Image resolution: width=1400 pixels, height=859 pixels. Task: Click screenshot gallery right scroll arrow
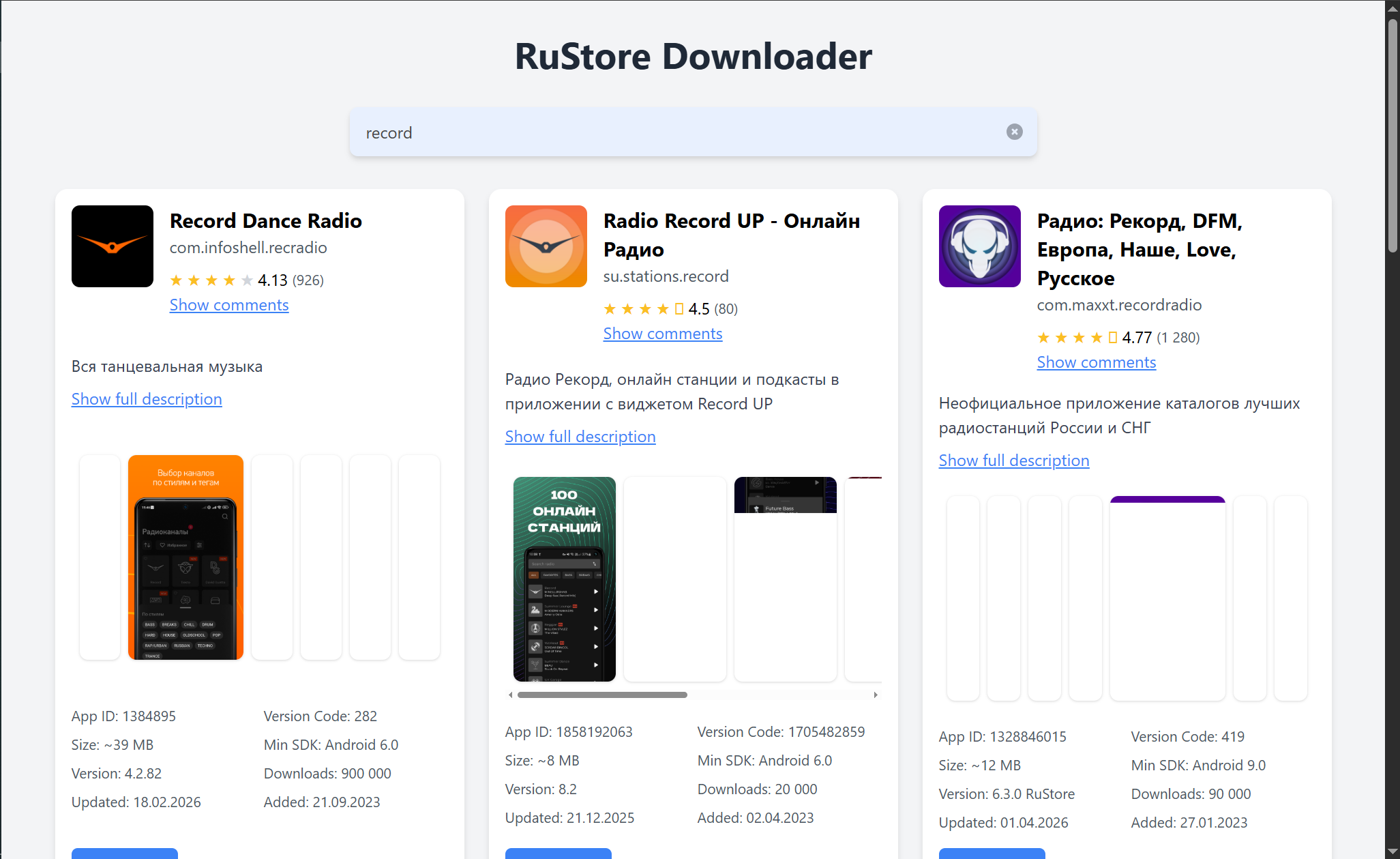click(876, 695)
